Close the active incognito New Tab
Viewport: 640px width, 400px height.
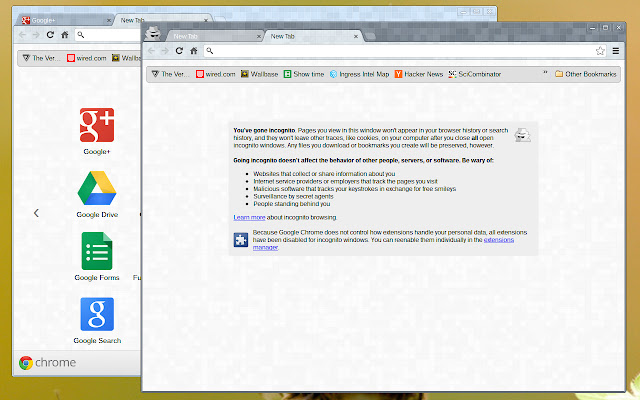click(x=356, y=36)
